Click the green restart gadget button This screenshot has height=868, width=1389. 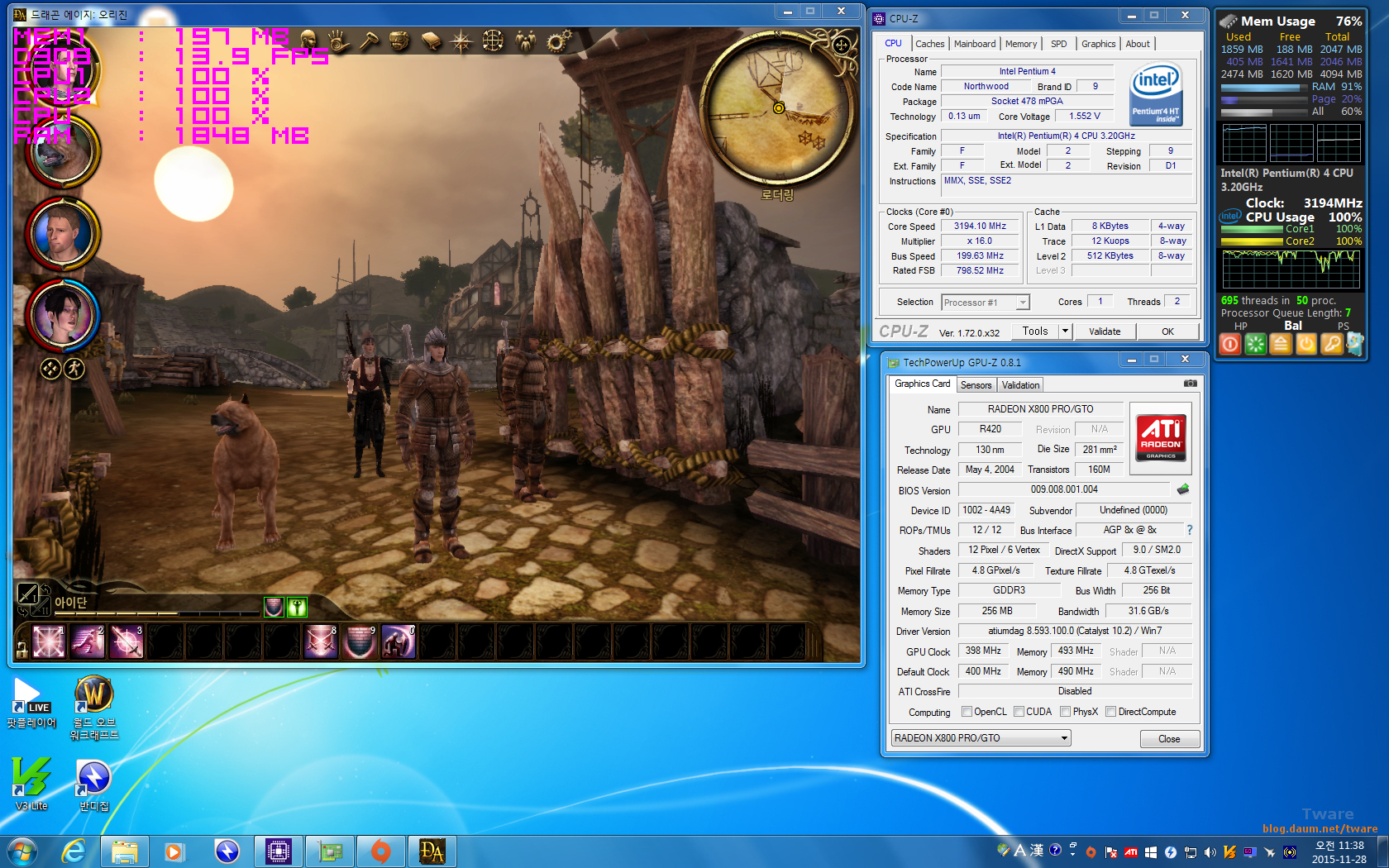pyautogui.click(x=1255, y=344)
